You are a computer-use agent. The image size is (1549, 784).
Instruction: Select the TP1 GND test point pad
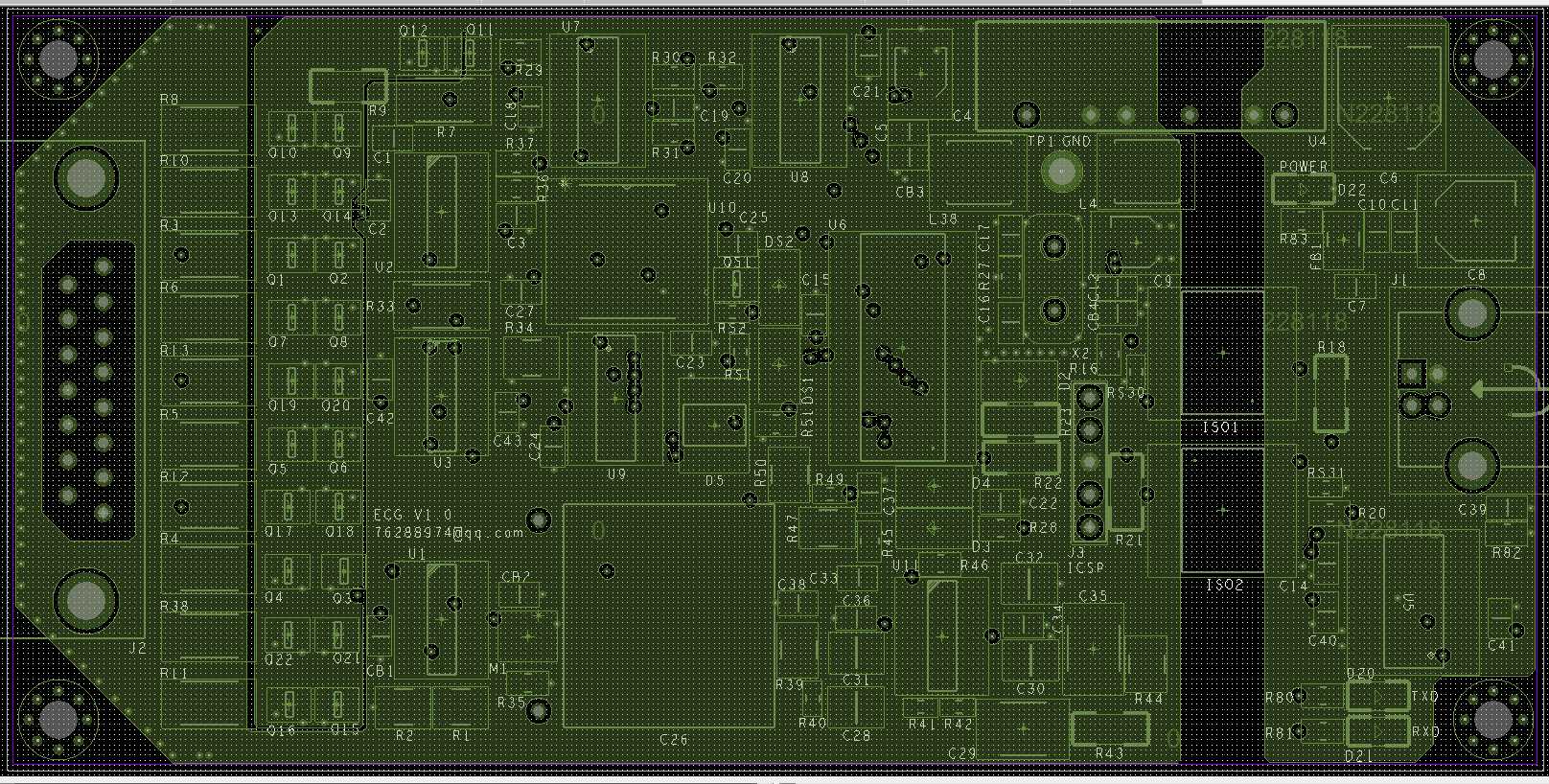pyautogui.click(x=1060, y=173)
